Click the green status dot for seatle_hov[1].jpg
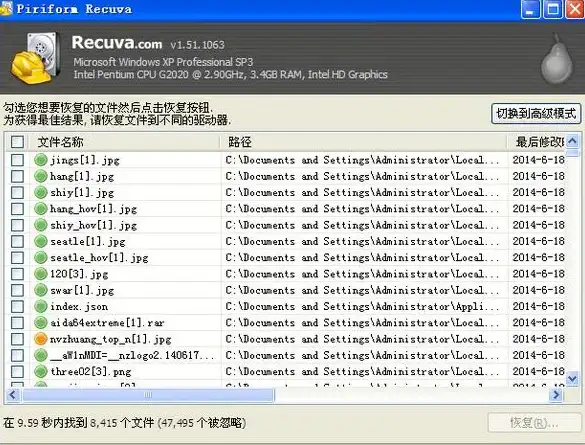Image resolution: width=585 pixels, height=445 pixels. pyautogui.click(x=41, y=257)
